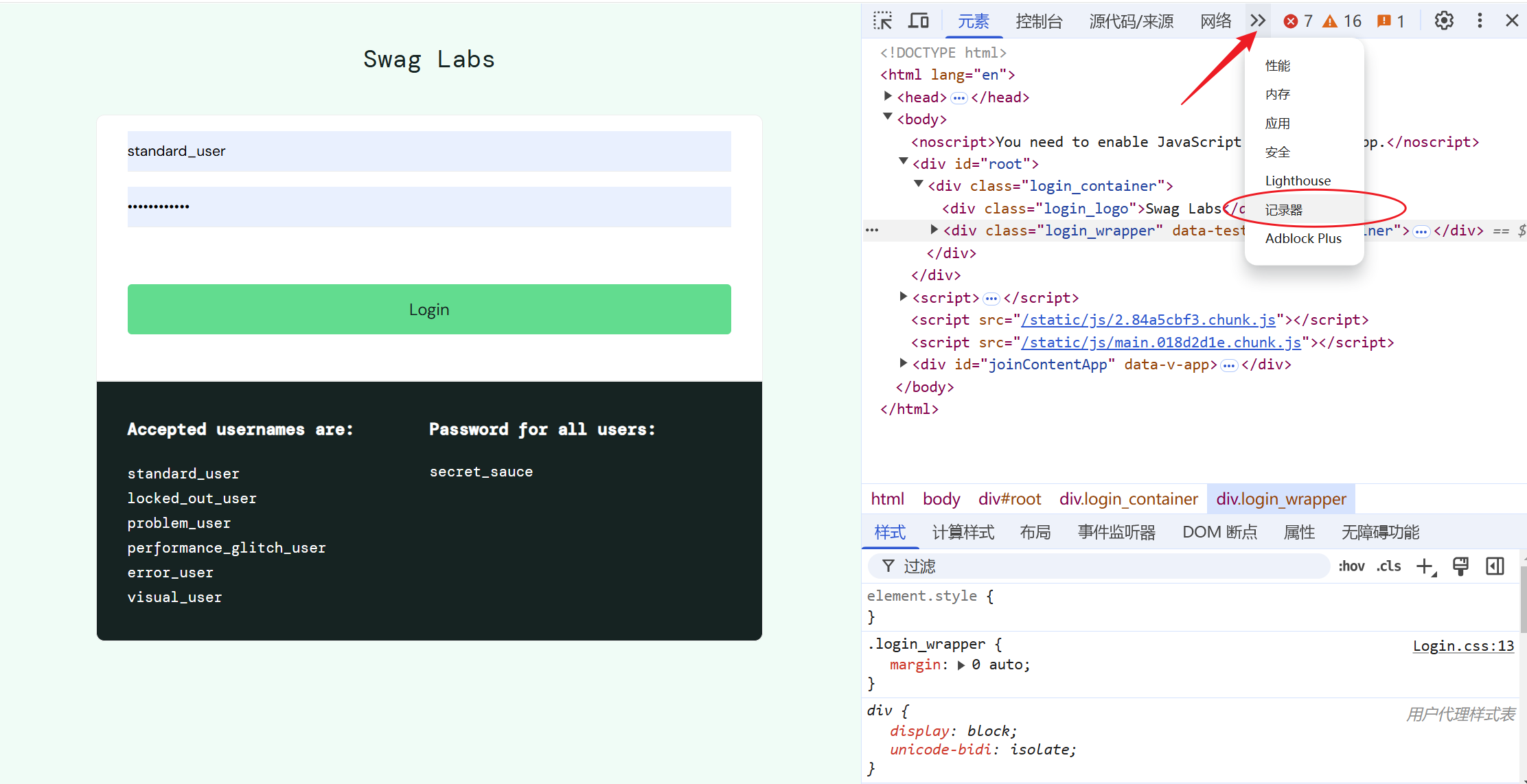
Task: Click the ellipsis badge inside joinContentApp div
Action: pyautogui.click(x=1229, y=365)
